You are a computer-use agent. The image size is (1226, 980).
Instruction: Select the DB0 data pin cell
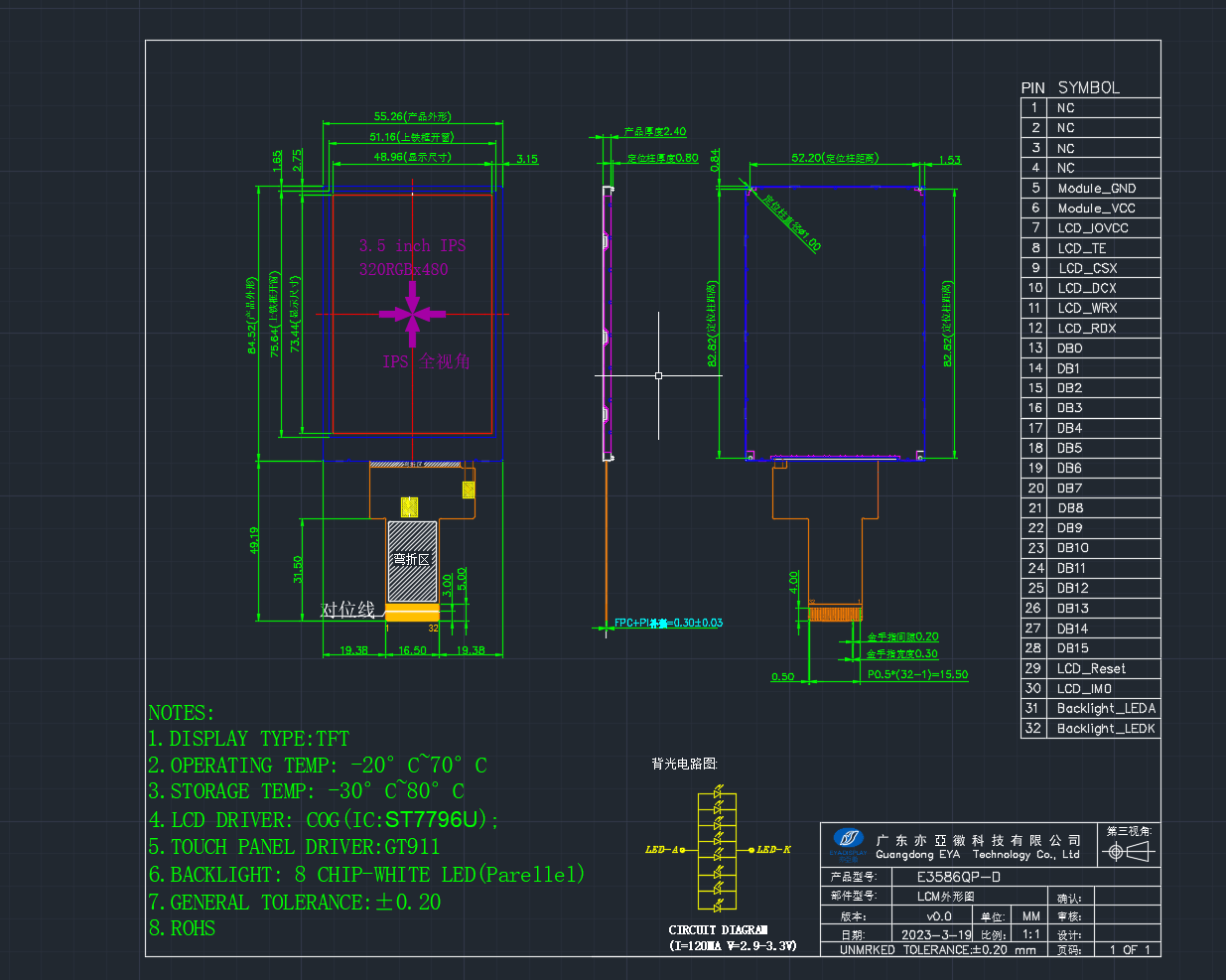pos(1104,349)
